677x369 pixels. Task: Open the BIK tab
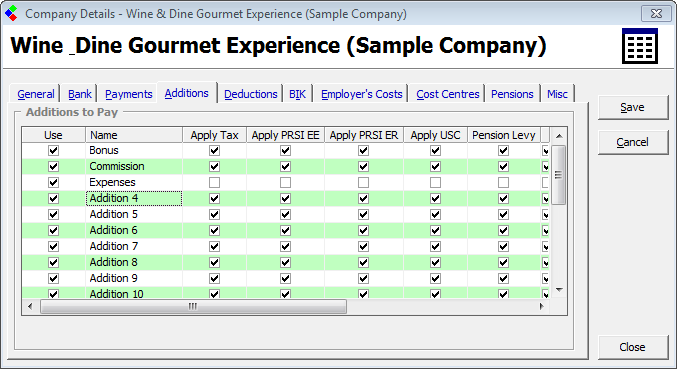297,94
